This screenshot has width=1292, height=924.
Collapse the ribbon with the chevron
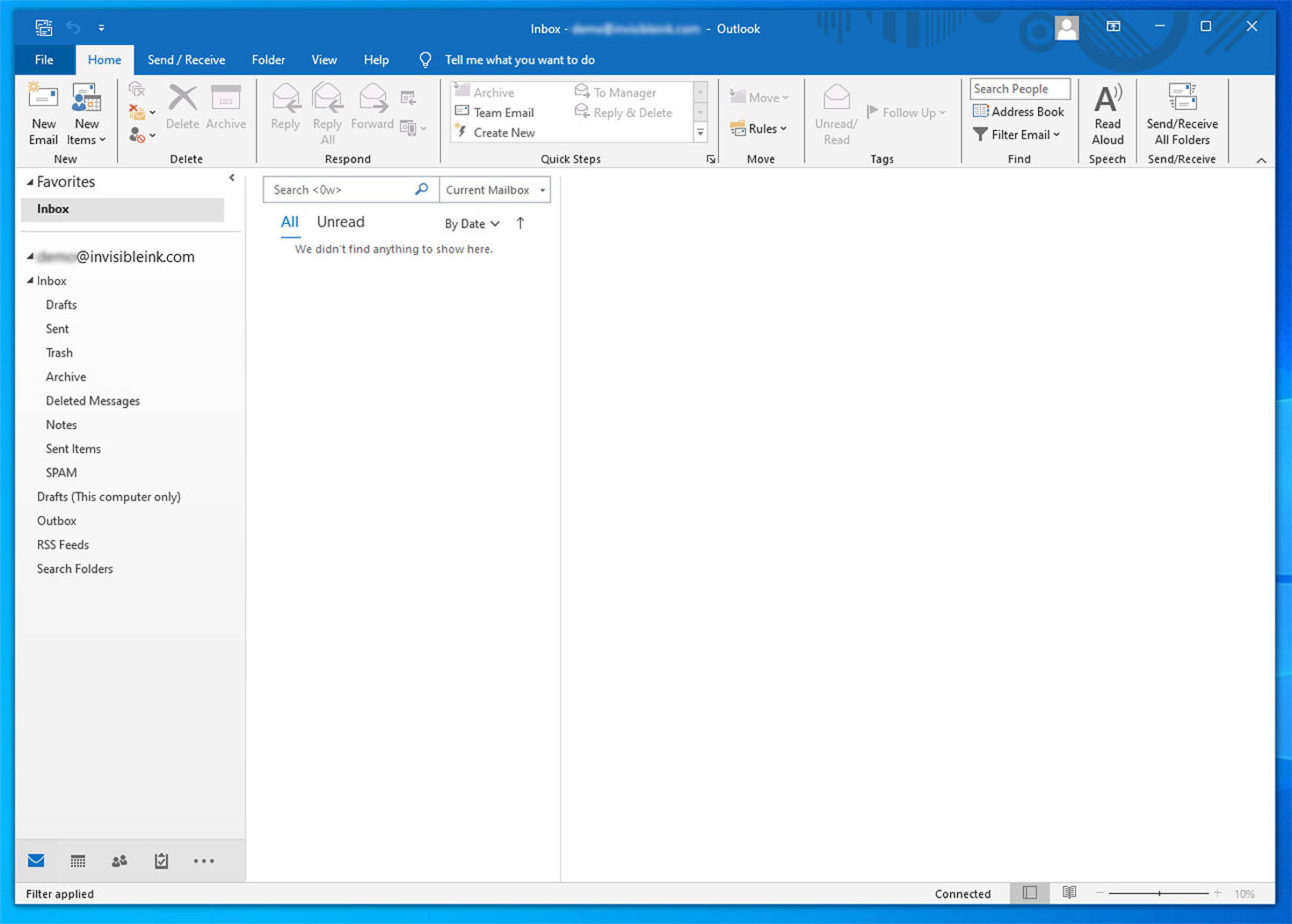tap(1261, 160)
